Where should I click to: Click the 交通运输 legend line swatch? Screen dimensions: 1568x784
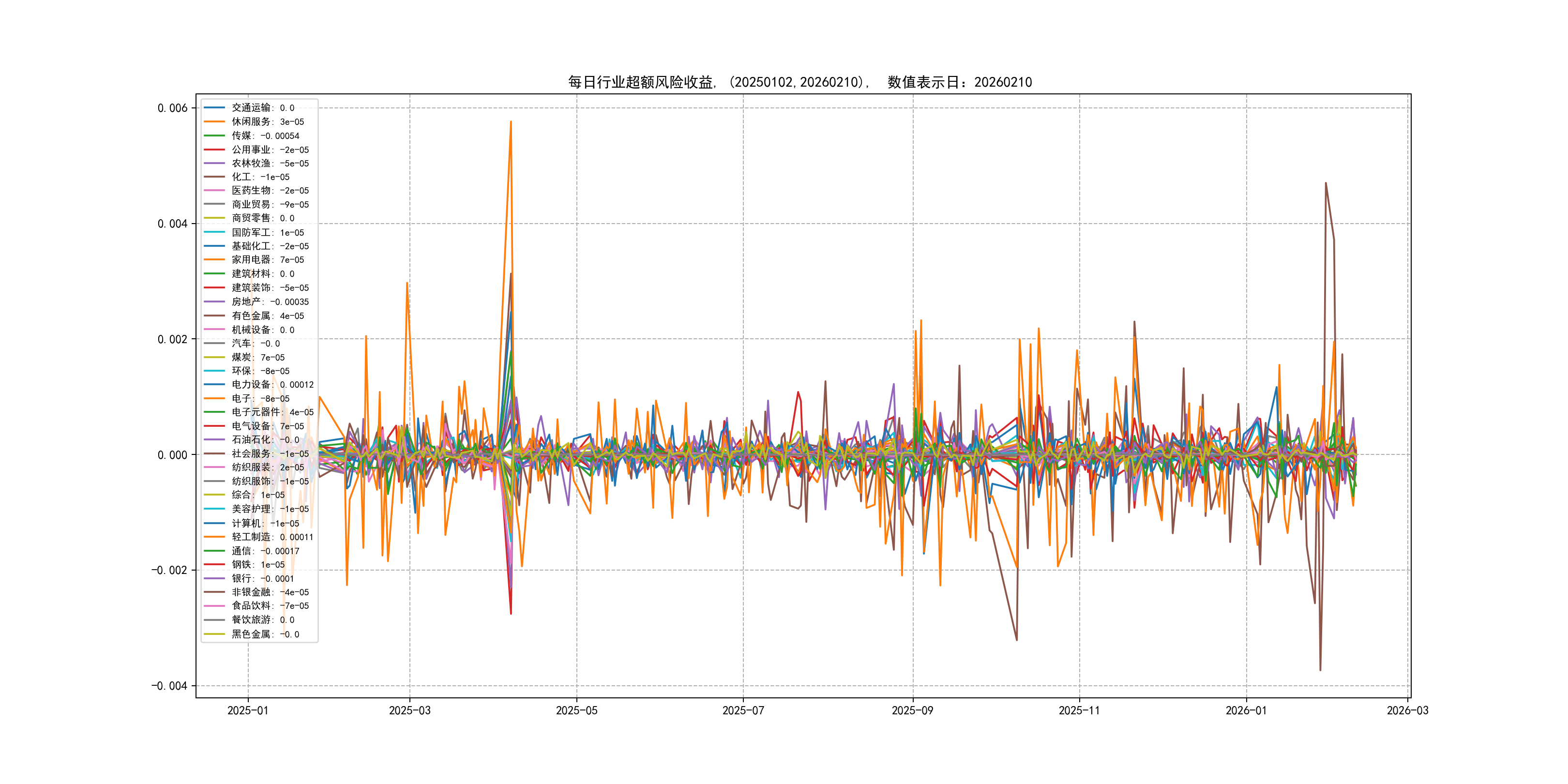[x=214, y=108]
